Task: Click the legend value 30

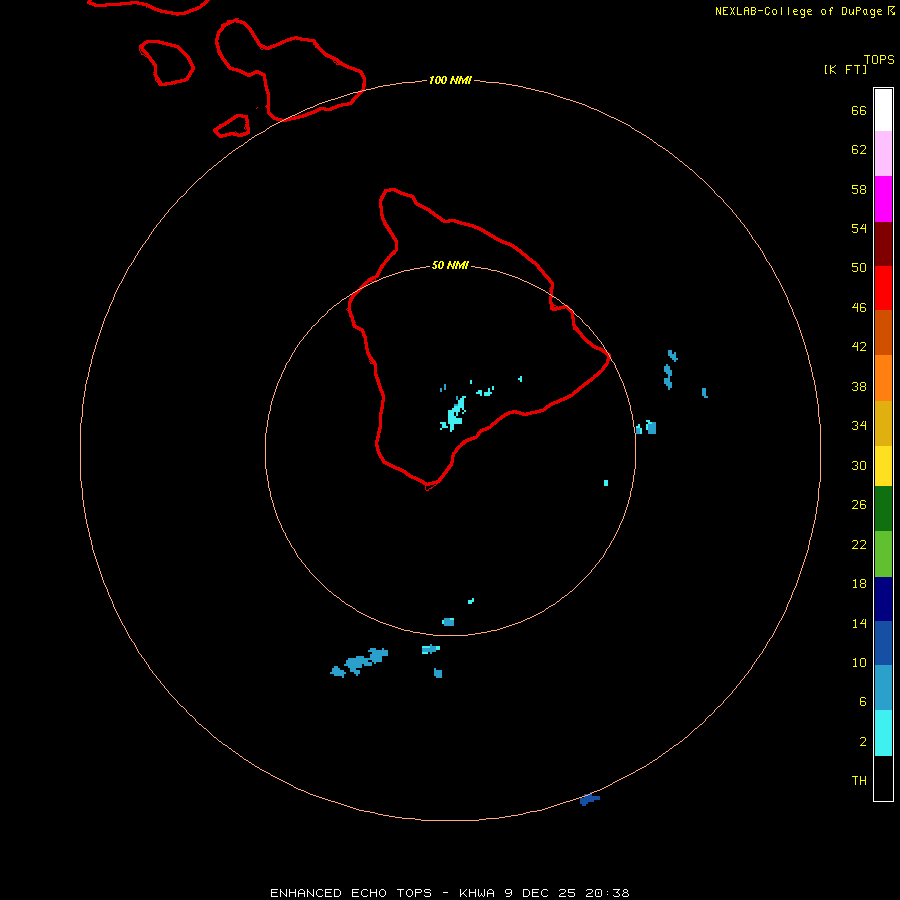Action: [x=859, y=465]
